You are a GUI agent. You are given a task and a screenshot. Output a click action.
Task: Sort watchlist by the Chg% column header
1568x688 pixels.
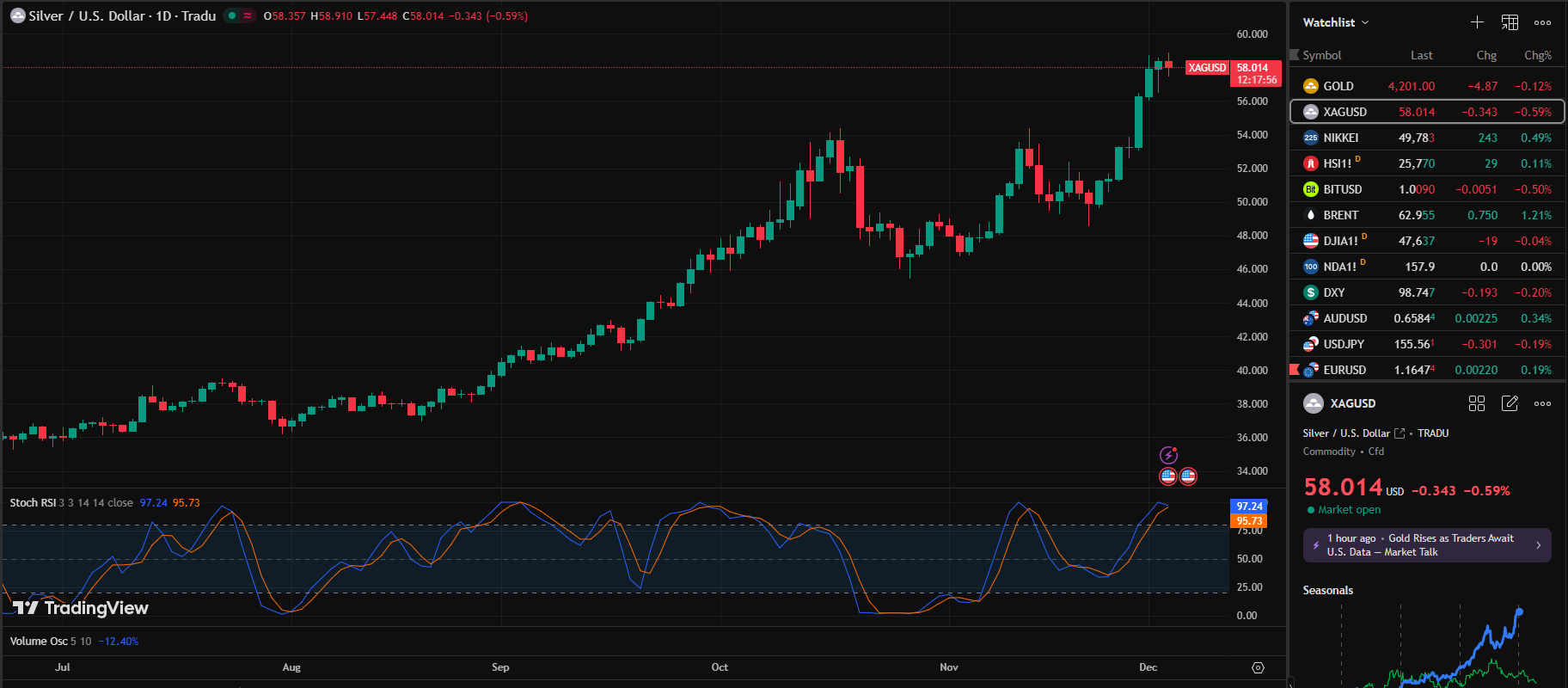point(1537,55)
